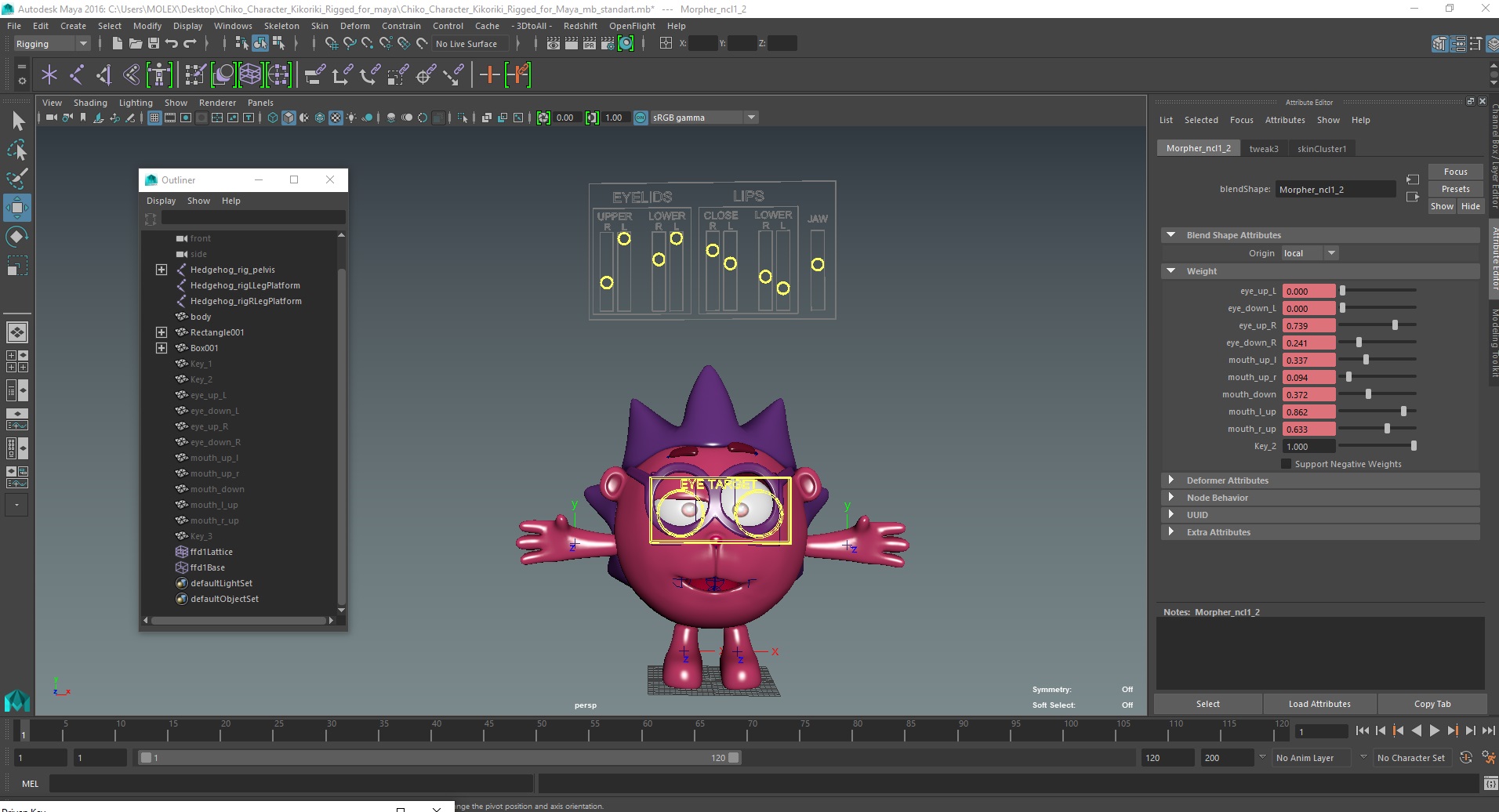The width and height of the screenshot is (1499, 812).
Task: Click the Quick Rig shelf icon
Action: coord(159,74)
